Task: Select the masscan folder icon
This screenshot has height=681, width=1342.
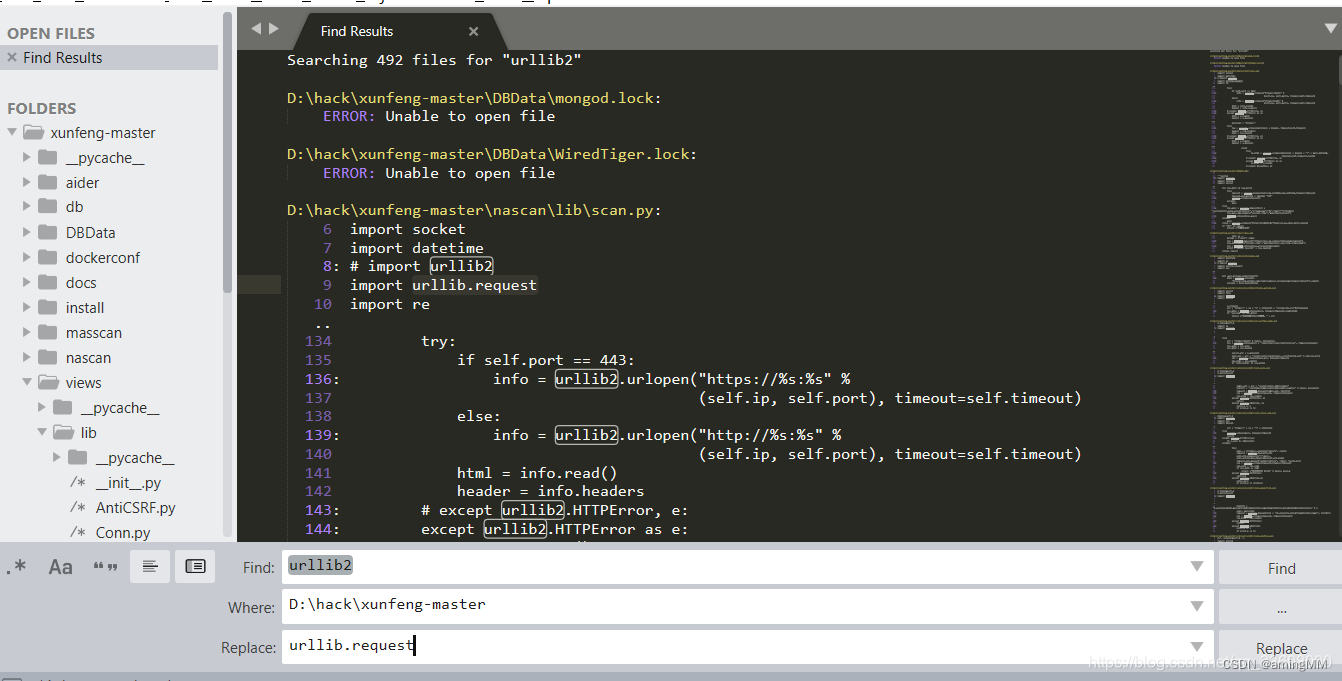Action: pyautogui.click(x=48, y=332)
